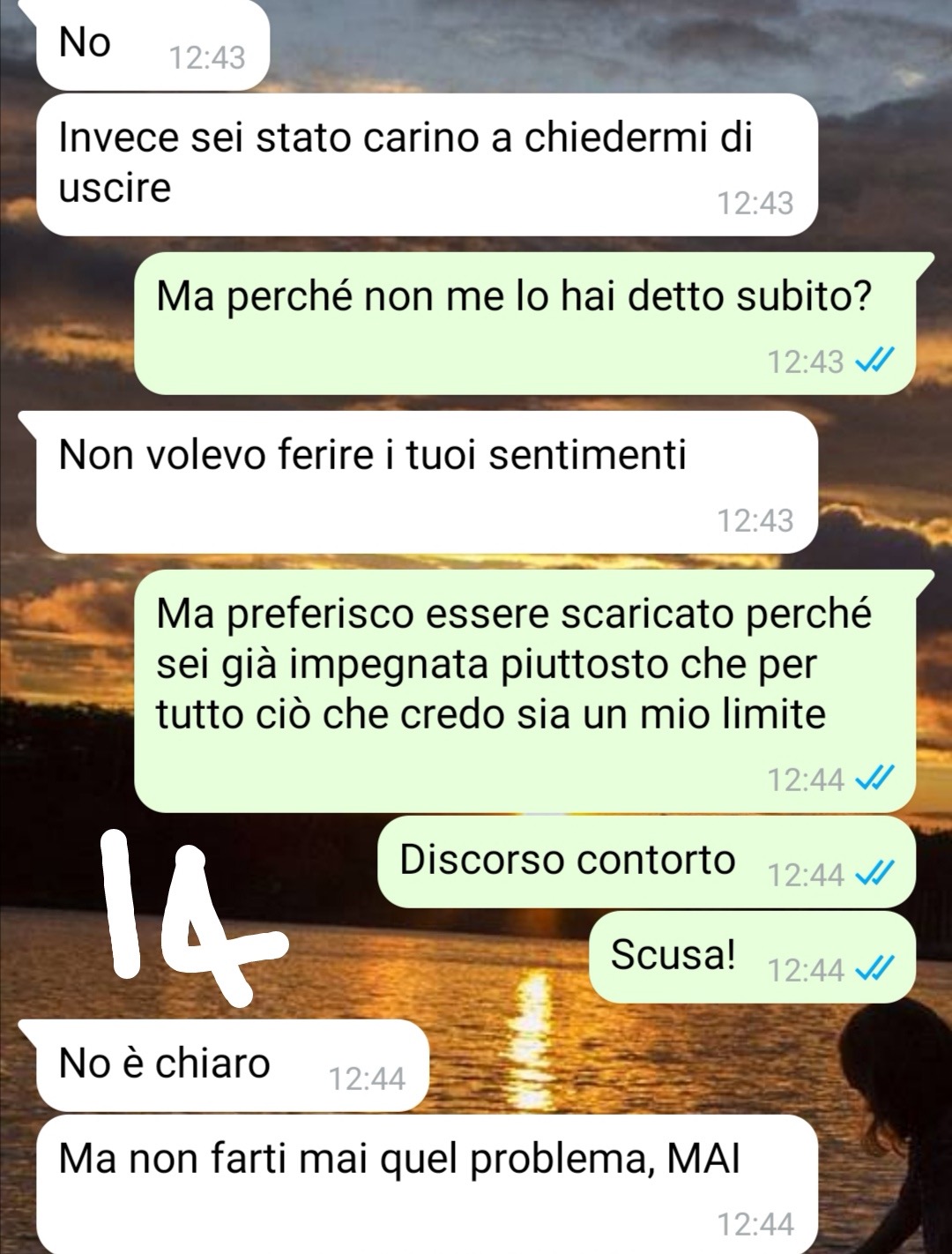The width and height of the screenshot is (952, 1254).
Task: Select the 'Discorso contorto' message
Action: [x=646, y=862]
